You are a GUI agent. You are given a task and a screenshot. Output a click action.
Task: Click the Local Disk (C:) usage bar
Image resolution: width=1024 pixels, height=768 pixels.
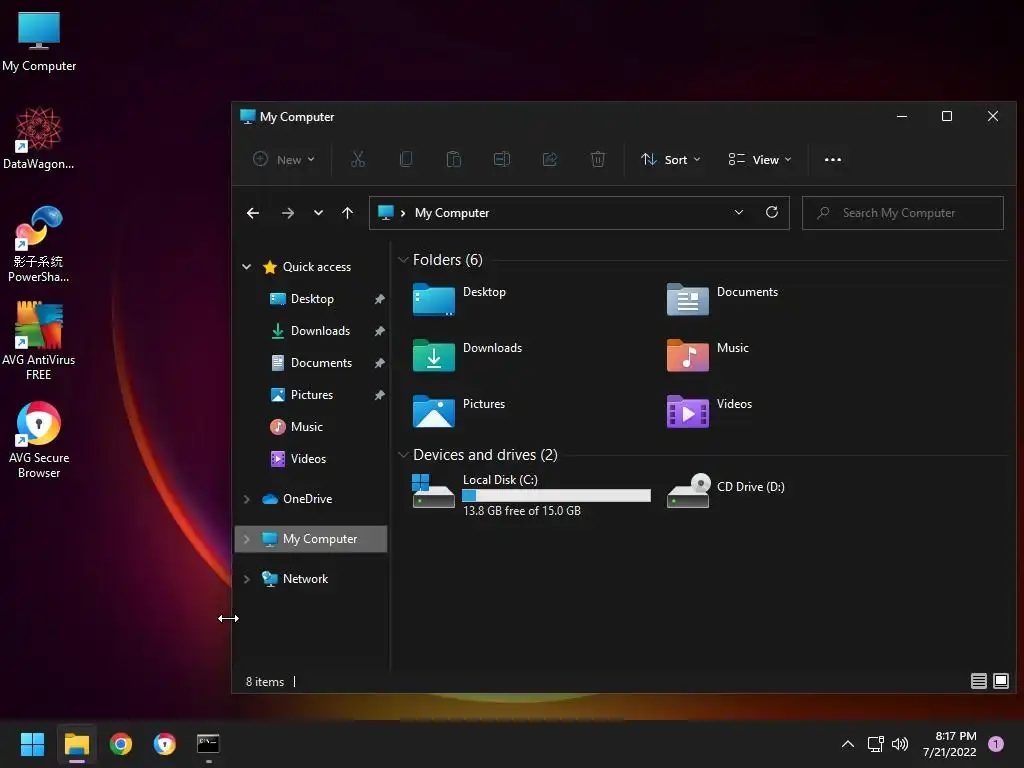[x=556, y=496]
